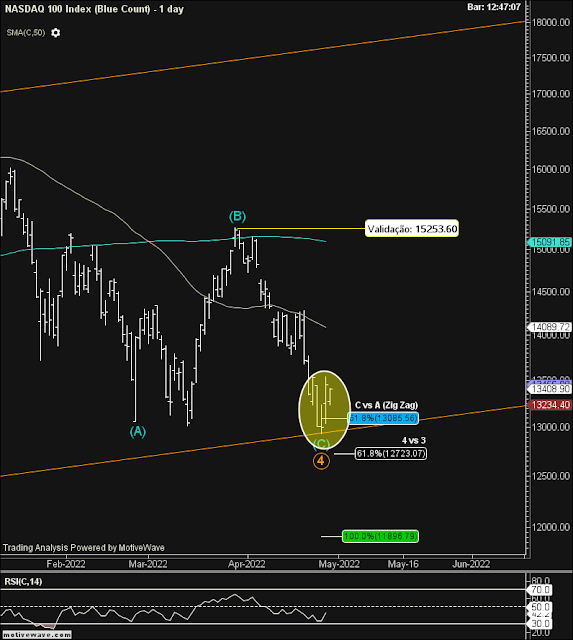This screenshot has width=573, height=640.
Task: Select wave label (B) on the chart
Action: pos(237,216)
